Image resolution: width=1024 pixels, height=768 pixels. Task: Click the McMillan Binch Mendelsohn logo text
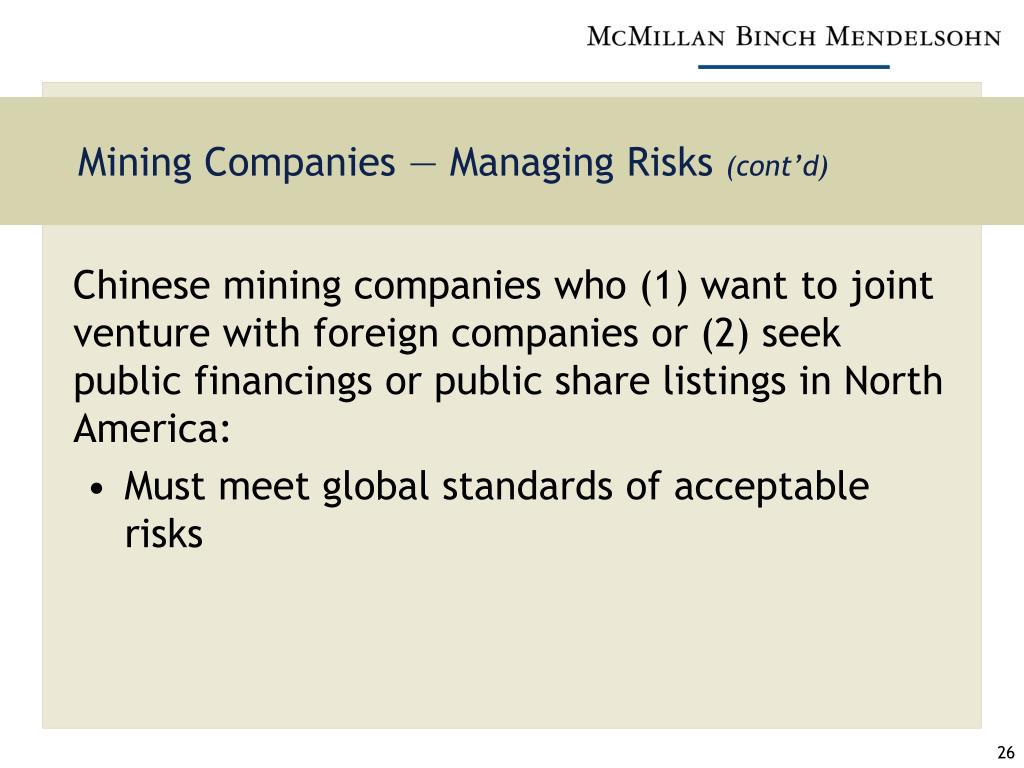point(792,37)
